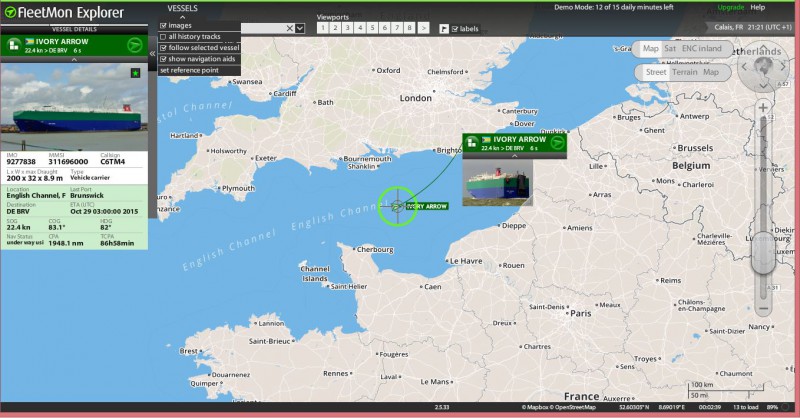Select the Street map style
Image resolution: width=800 pixels, height=418 pixels.
[x=656, y=72]
